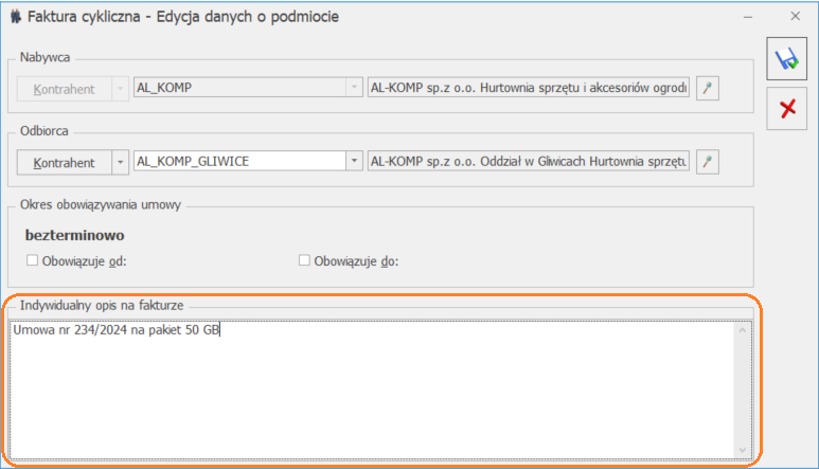Expand the Nabywca Kontrahent type dropdown arrow

120,89
